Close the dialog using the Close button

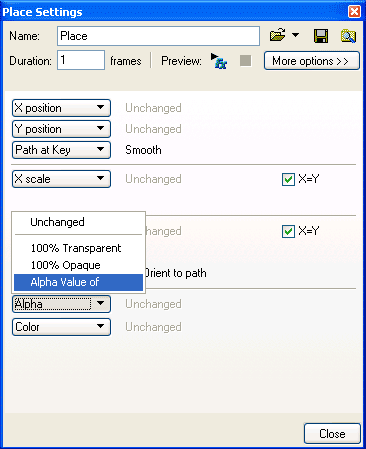coord(332,433)
